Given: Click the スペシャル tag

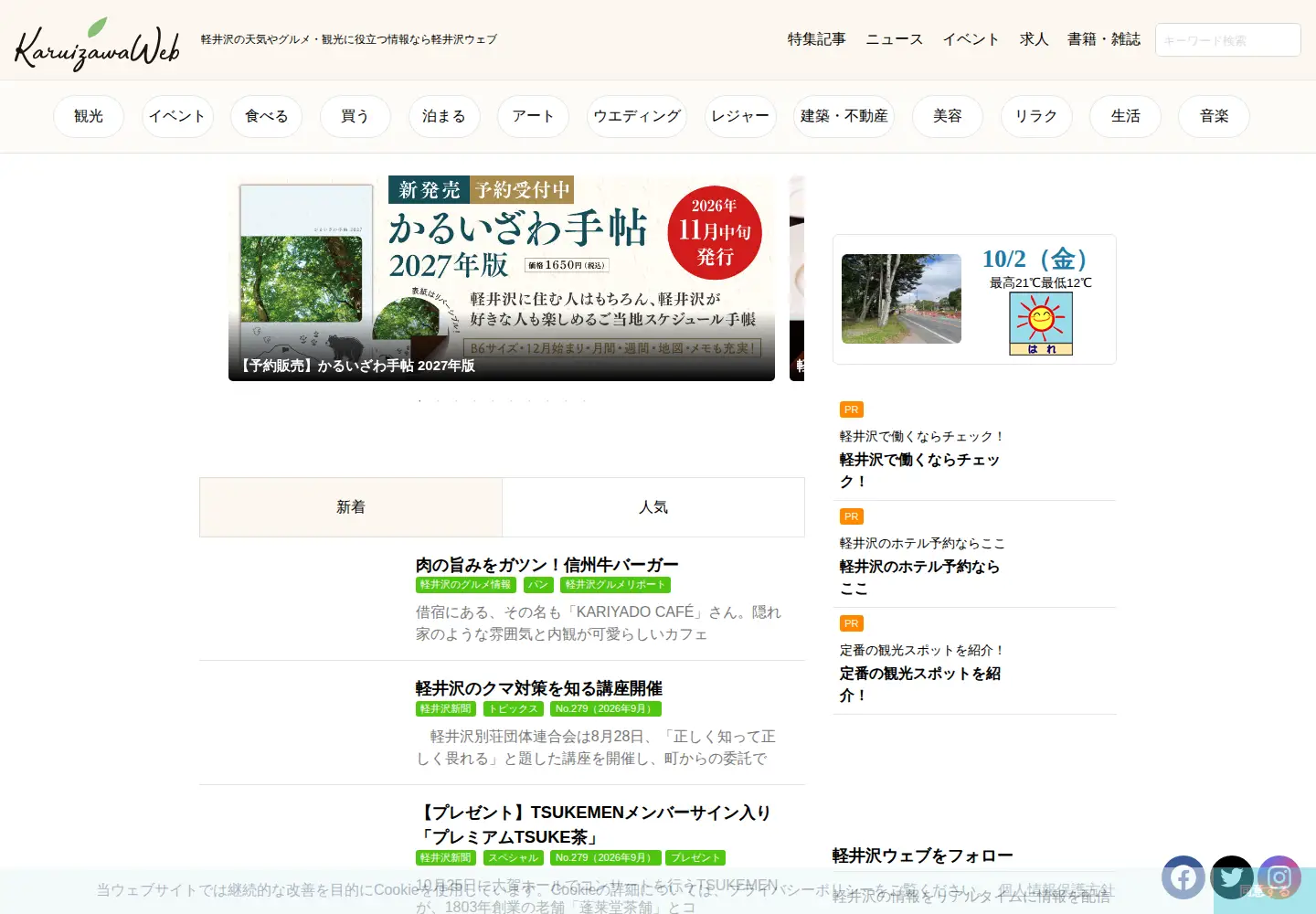Looking at the screenshot, I should coord(514,857).
